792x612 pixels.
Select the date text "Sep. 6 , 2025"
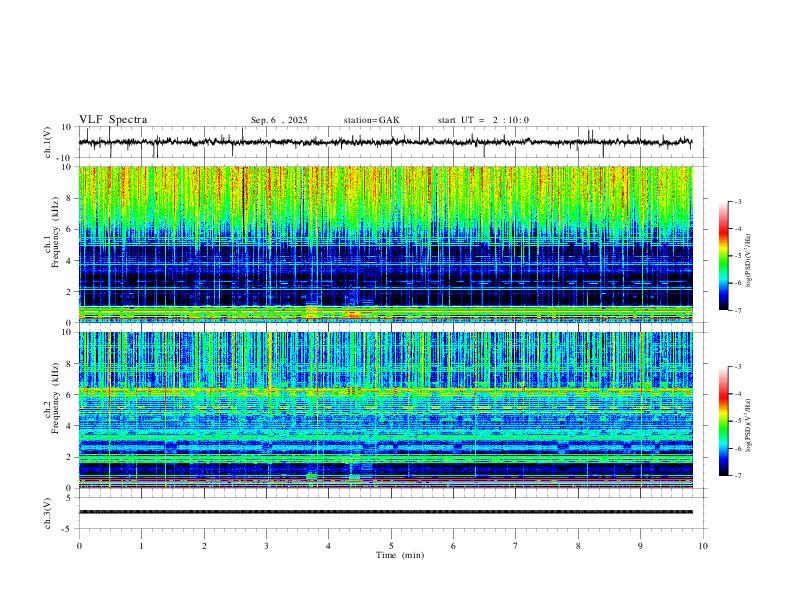tap(279, 120)
